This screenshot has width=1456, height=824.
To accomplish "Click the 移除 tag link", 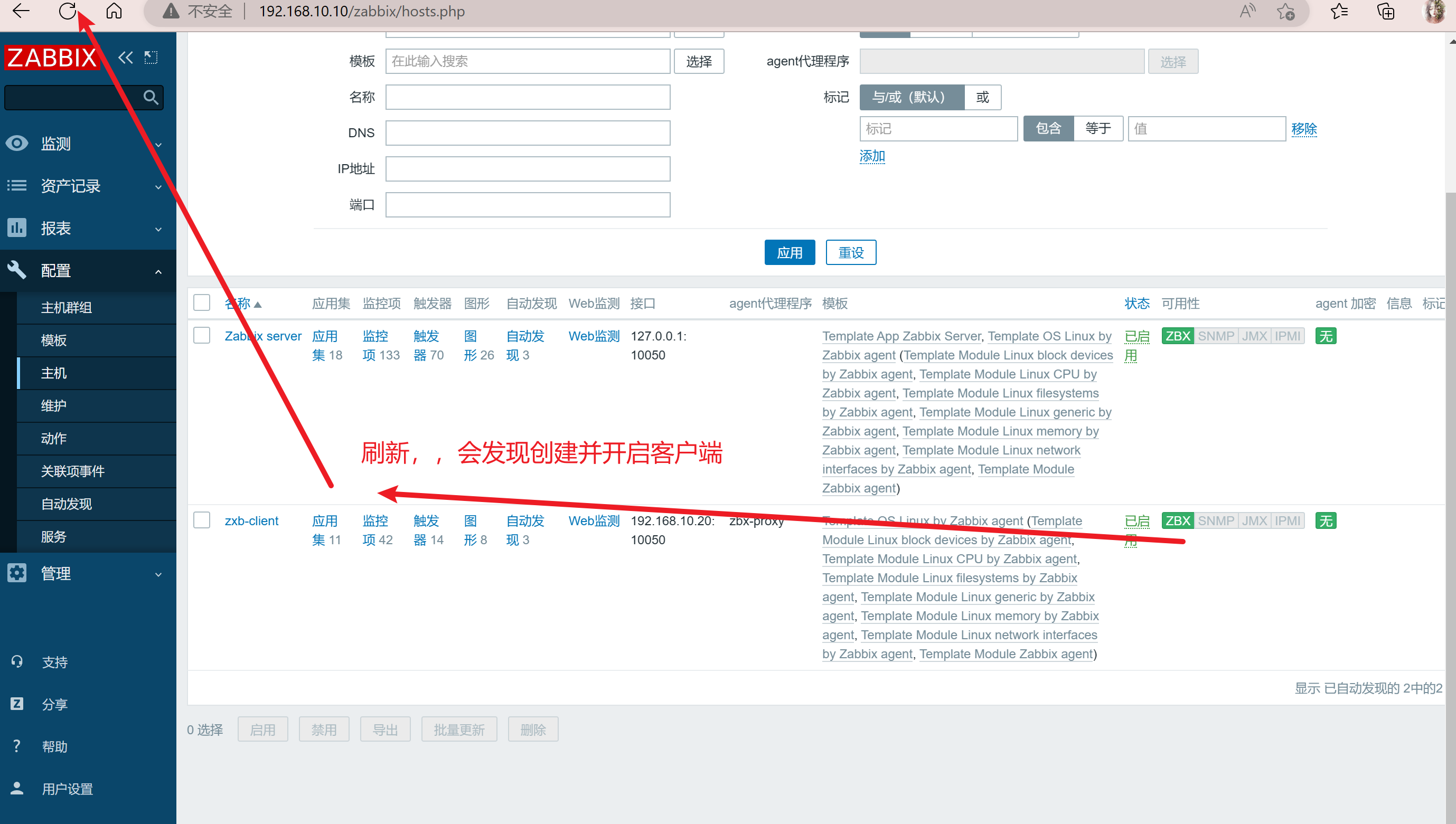I will click(x=1304, y=129).
